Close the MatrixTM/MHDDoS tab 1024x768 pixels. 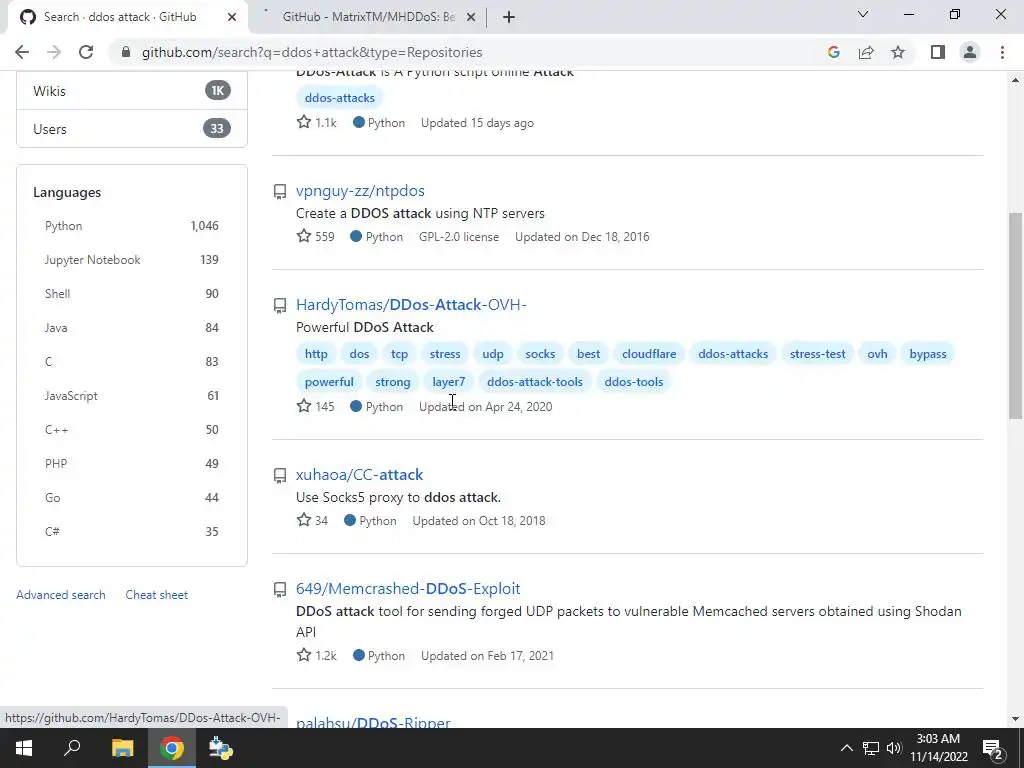(x=471, y=18)
